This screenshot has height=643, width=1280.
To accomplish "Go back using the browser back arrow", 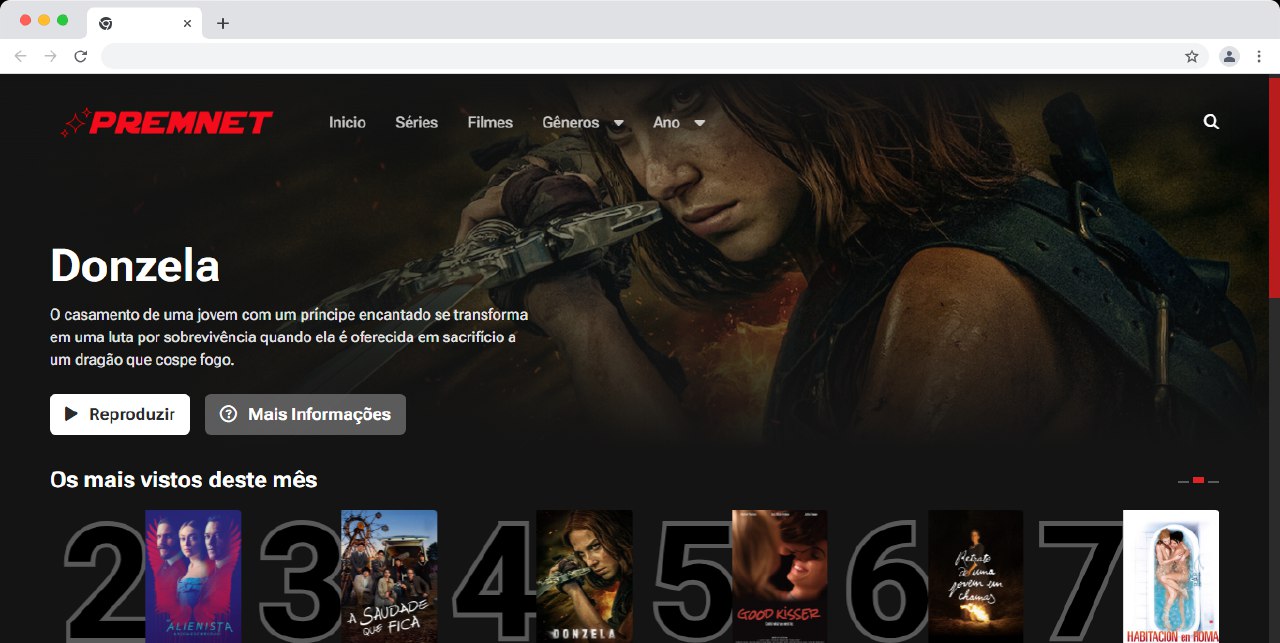I will [x=20, y=57].
